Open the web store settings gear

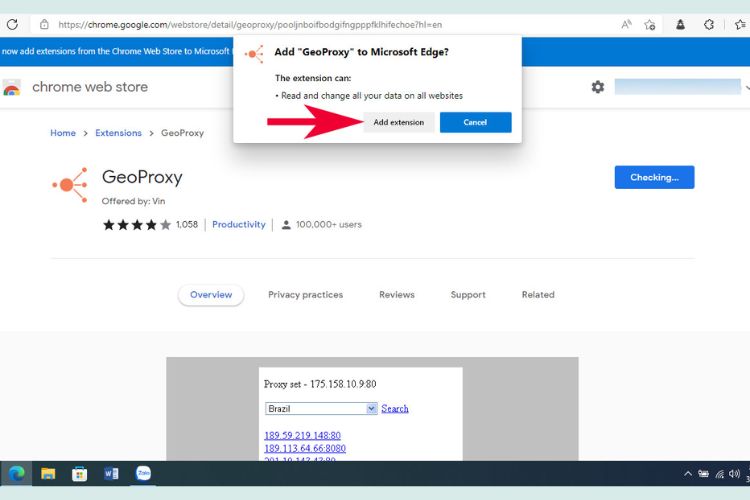pos(597,87)
